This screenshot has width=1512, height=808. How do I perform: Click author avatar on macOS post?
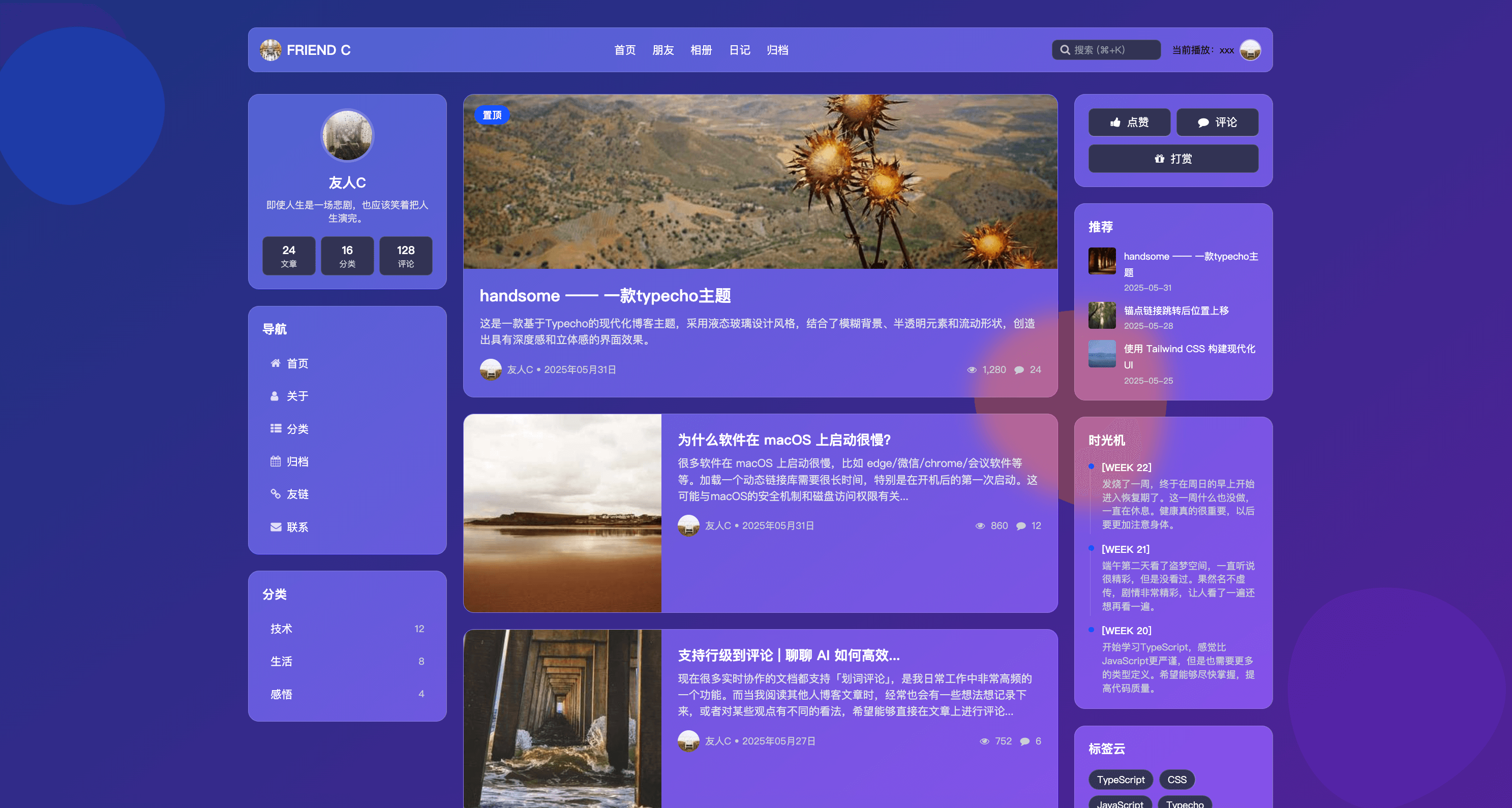(688, 526)
